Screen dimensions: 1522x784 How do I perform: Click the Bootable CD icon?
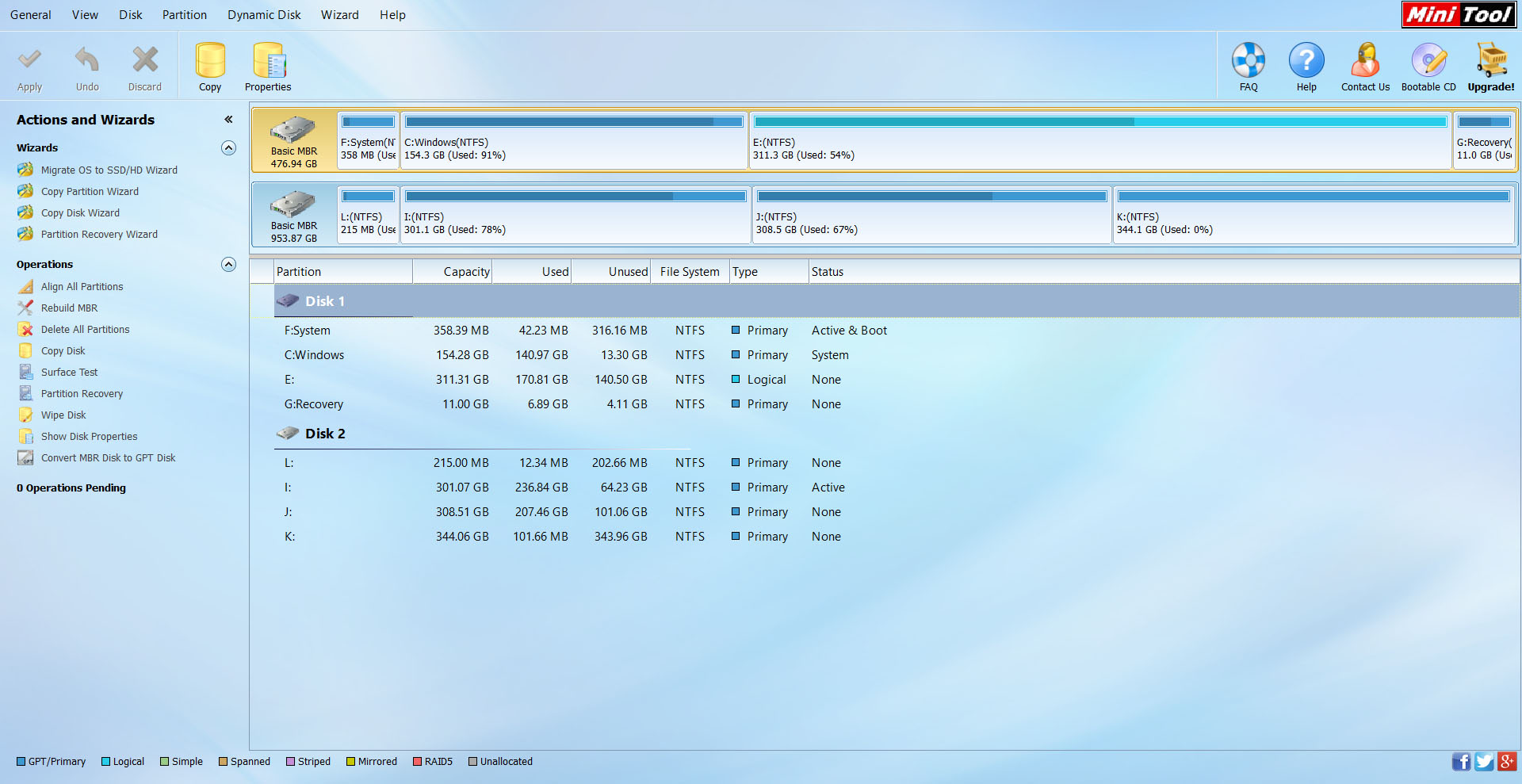[x=1428, y=60]
